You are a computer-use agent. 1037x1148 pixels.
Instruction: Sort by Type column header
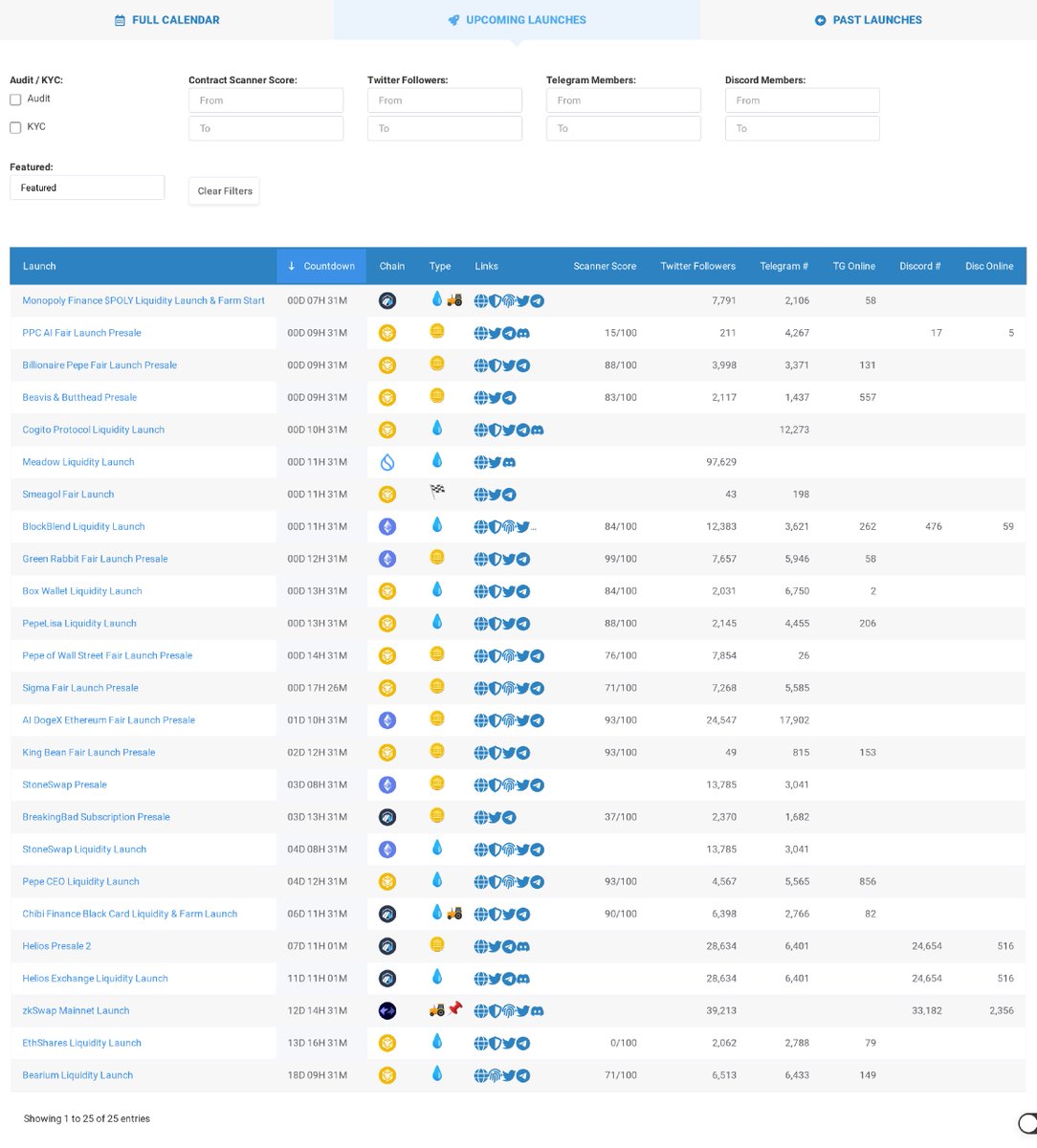(440, 266)
